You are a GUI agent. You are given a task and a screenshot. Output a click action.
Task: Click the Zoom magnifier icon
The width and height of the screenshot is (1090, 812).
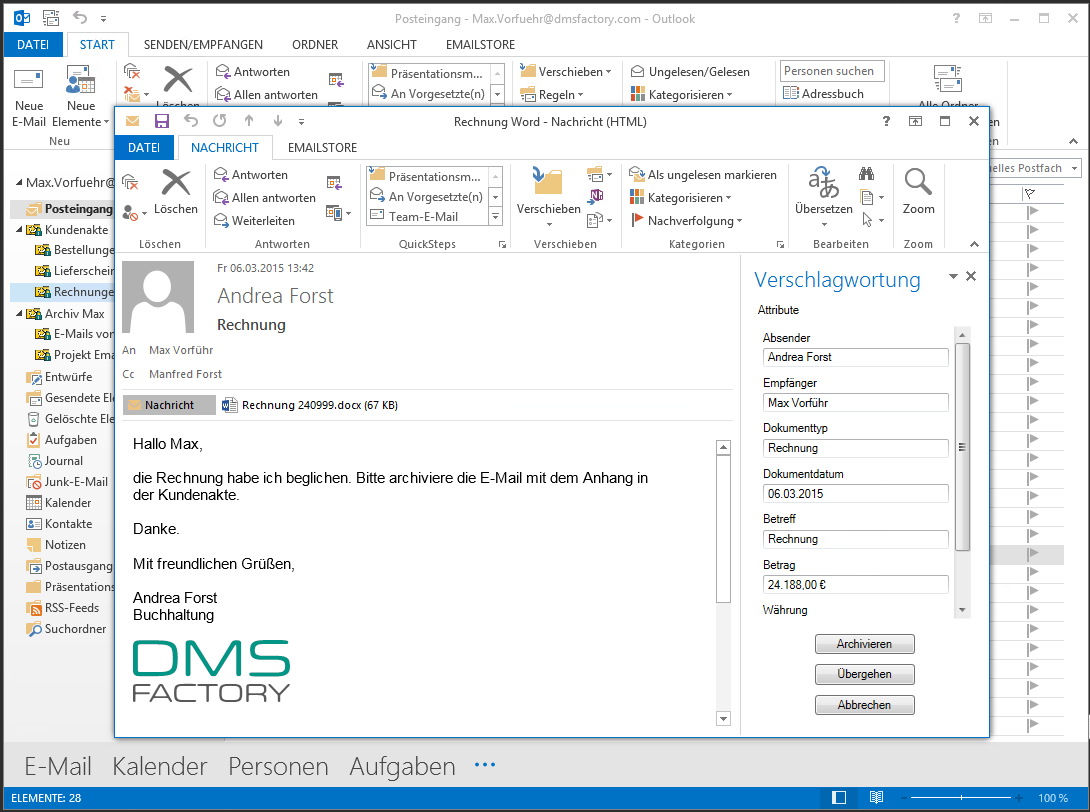[918, 182]
